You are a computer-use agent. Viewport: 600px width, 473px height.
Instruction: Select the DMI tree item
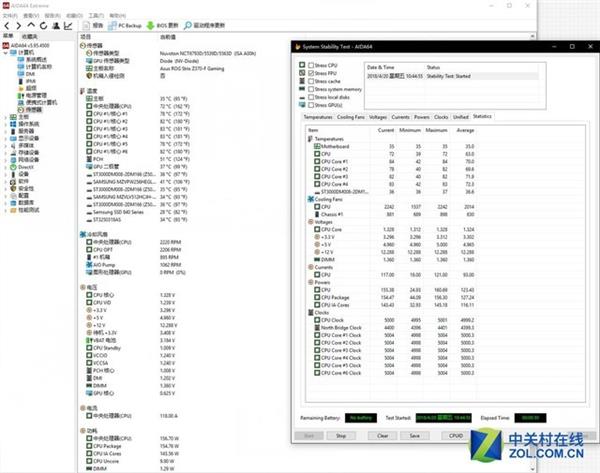[26, 74]
